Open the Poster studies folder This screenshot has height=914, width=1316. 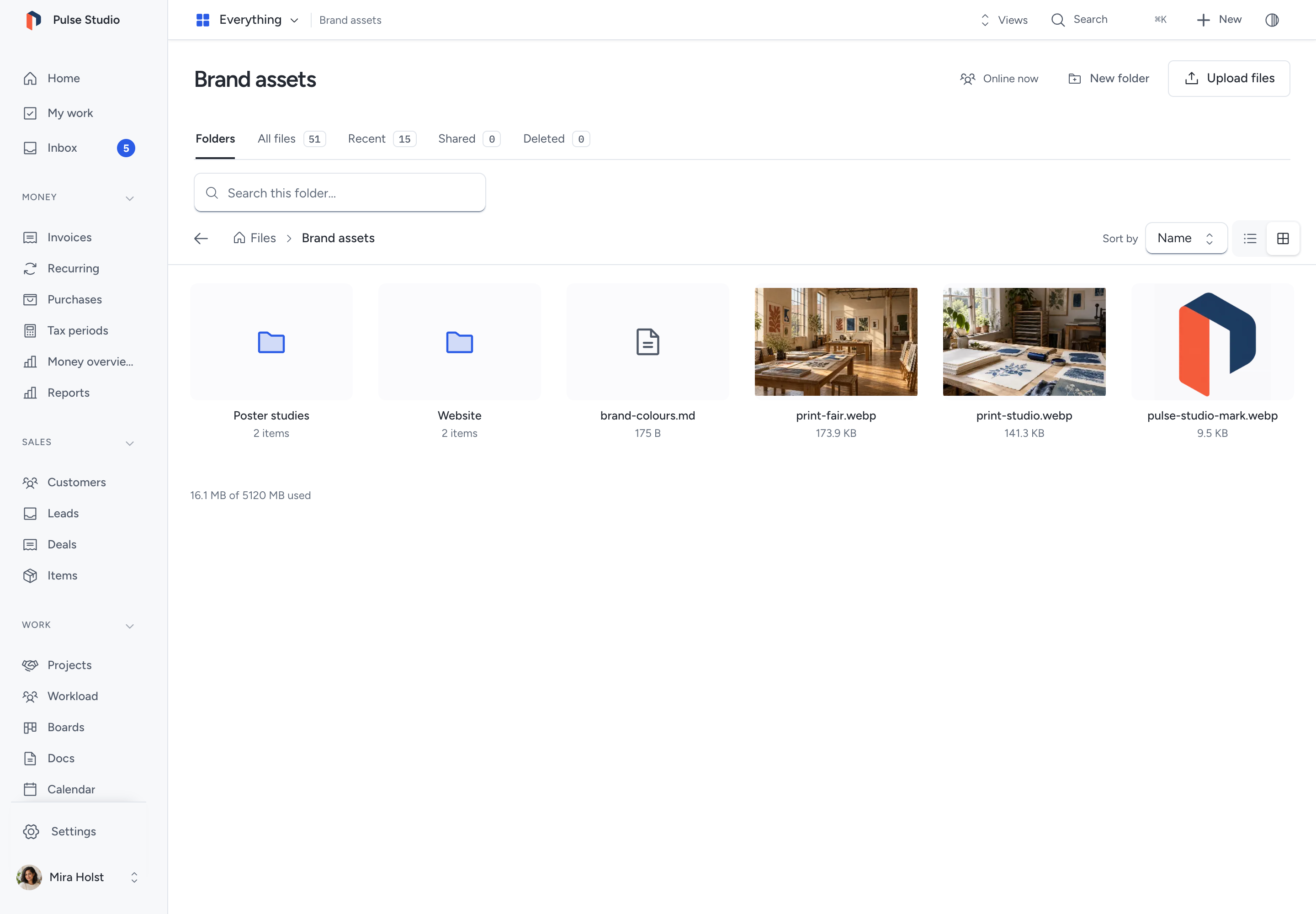271,362
